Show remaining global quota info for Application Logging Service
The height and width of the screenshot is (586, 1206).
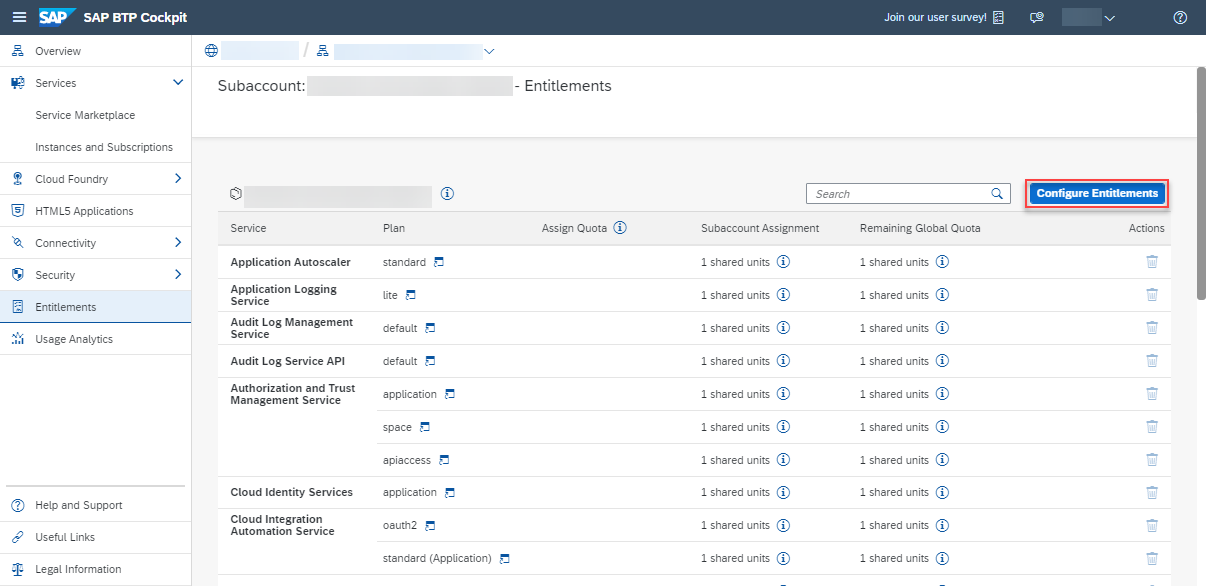coord(942,295)
